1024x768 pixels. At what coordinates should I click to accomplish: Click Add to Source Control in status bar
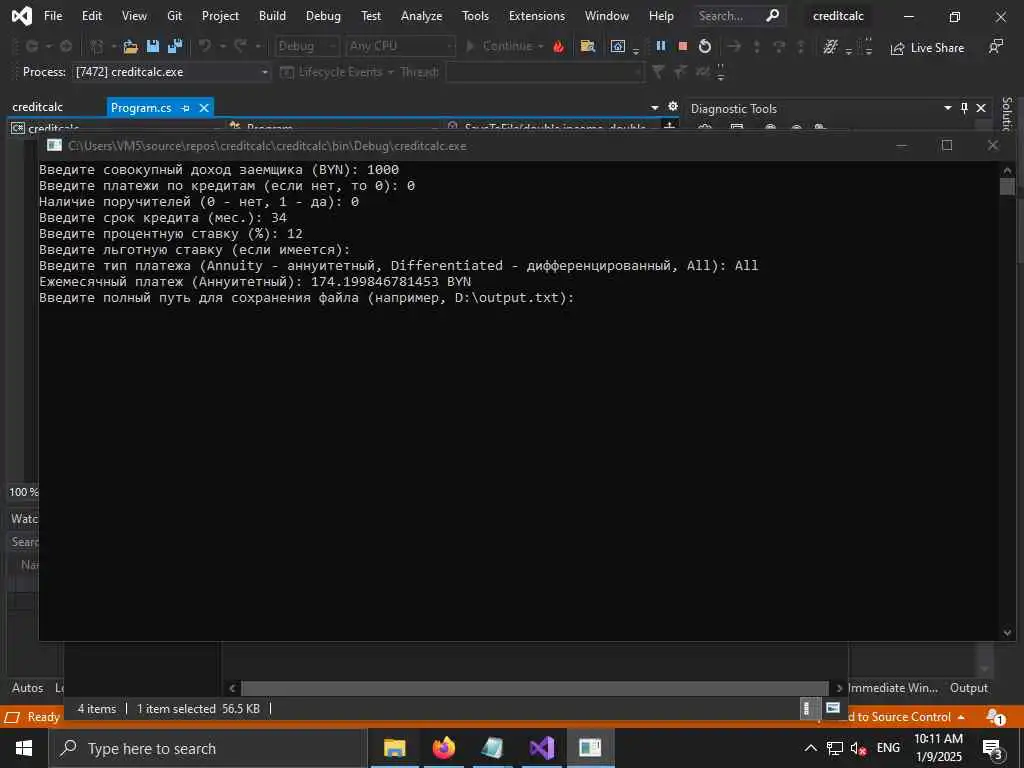(906, 716)
